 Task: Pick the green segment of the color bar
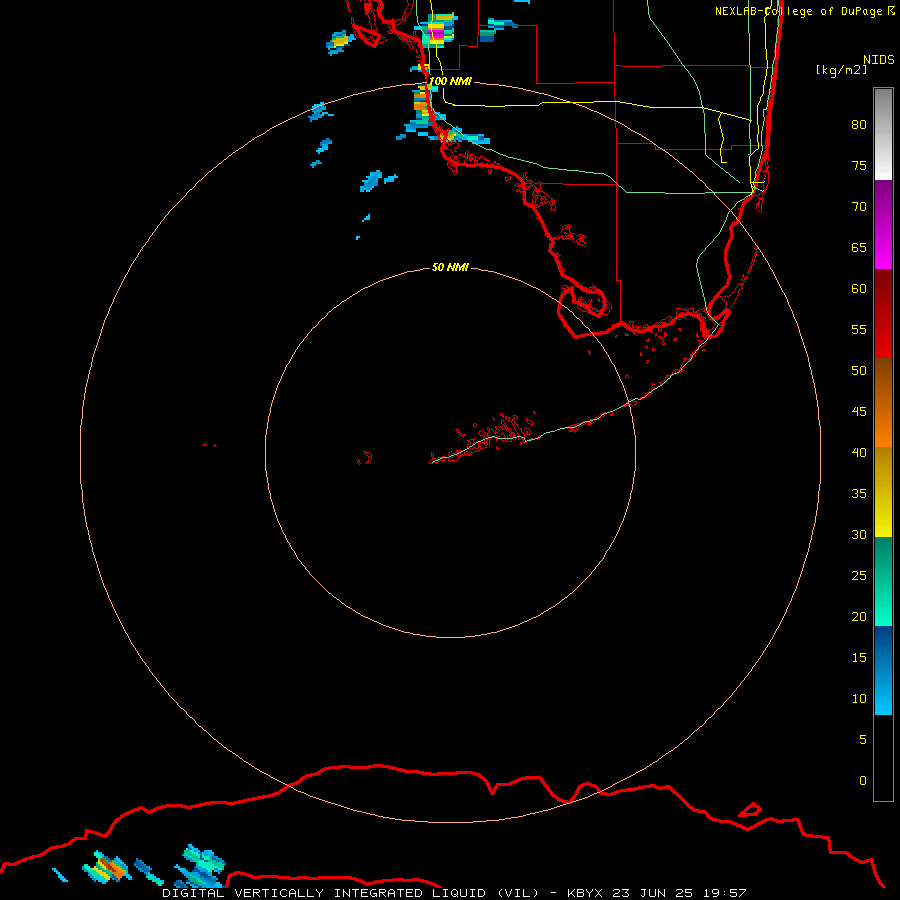point(883,581)
